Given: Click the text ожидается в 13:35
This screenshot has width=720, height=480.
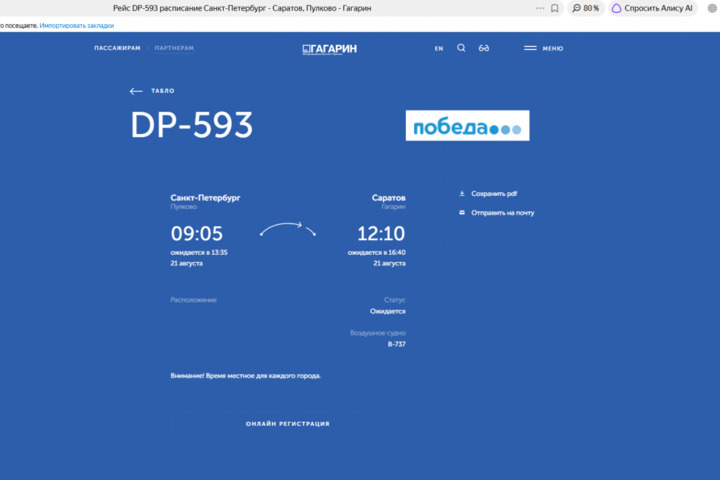Looking at the screenshot, I should tap(199, 252).
